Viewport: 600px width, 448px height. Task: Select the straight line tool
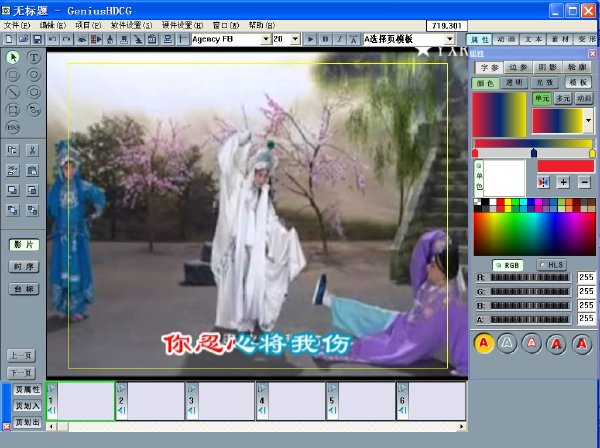pos(13,92)
